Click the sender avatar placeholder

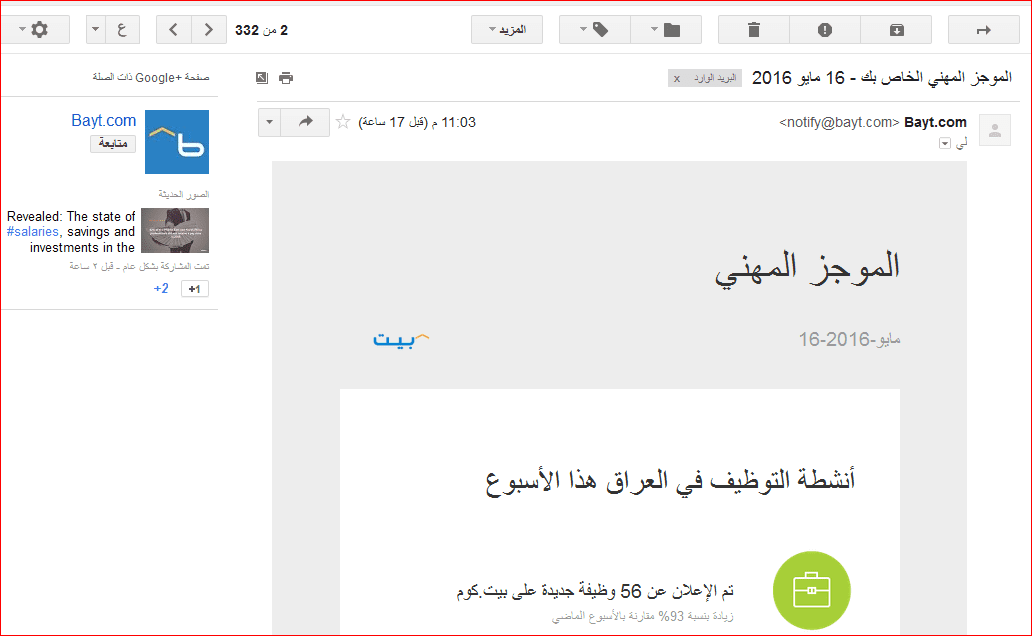[994, 130]
